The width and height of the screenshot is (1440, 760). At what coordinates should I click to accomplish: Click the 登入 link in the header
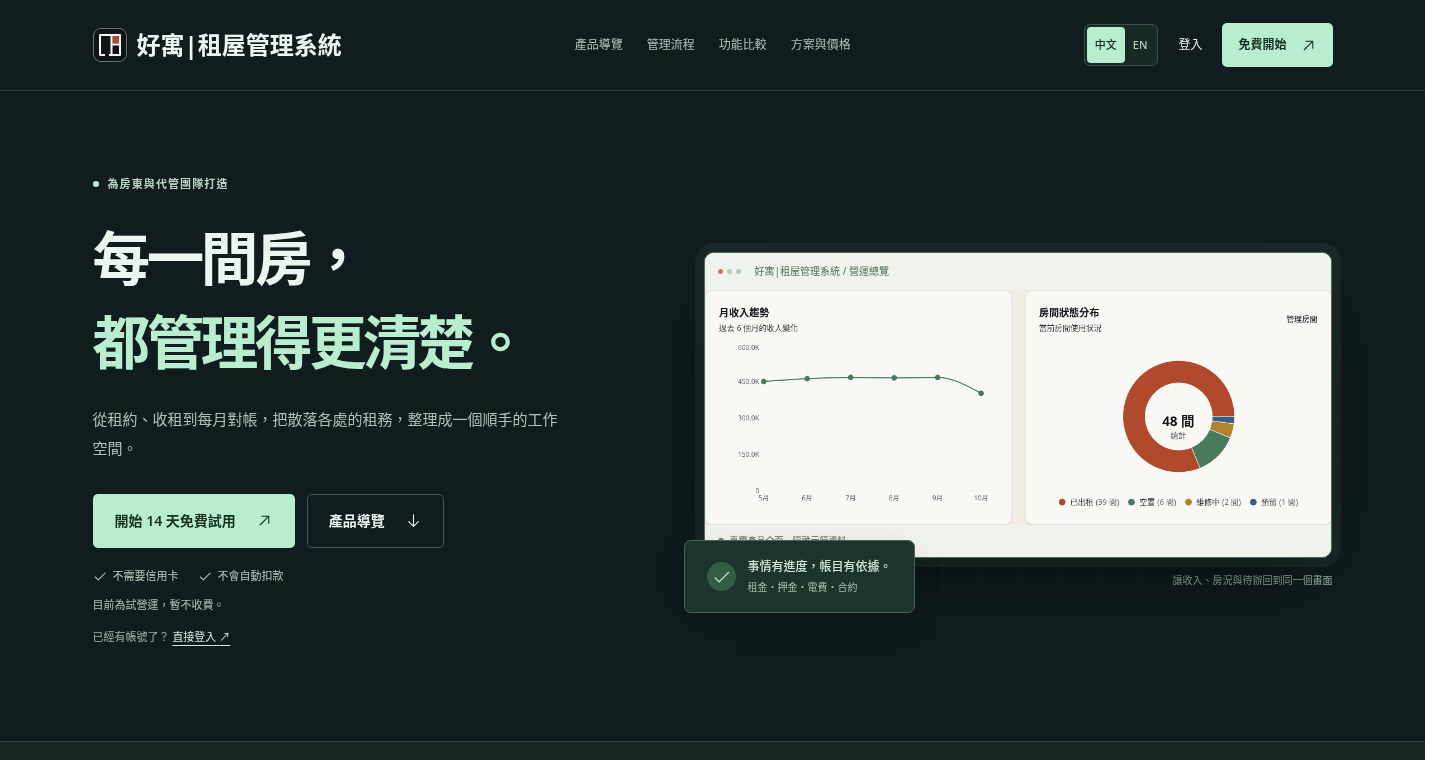tap(1190, 45)
